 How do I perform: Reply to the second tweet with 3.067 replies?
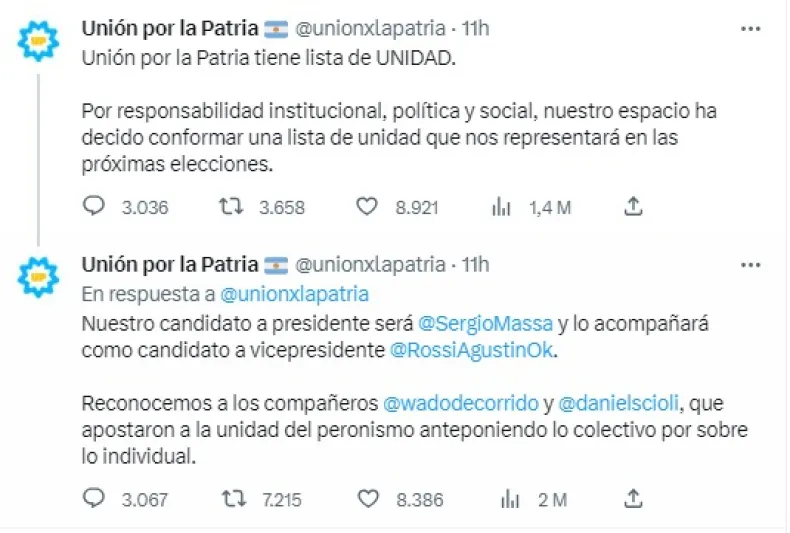point(93,498)
